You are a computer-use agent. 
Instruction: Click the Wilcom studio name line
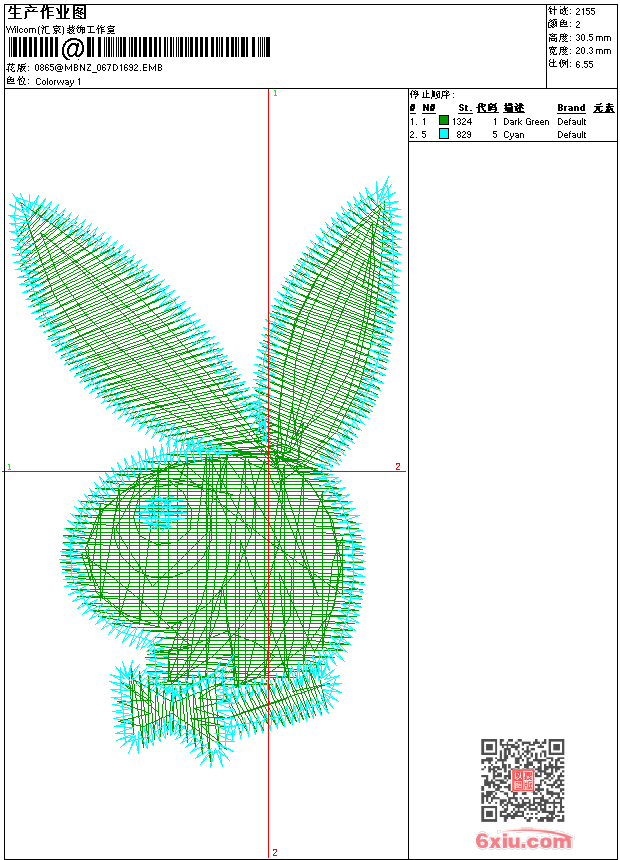pos(60,30)
